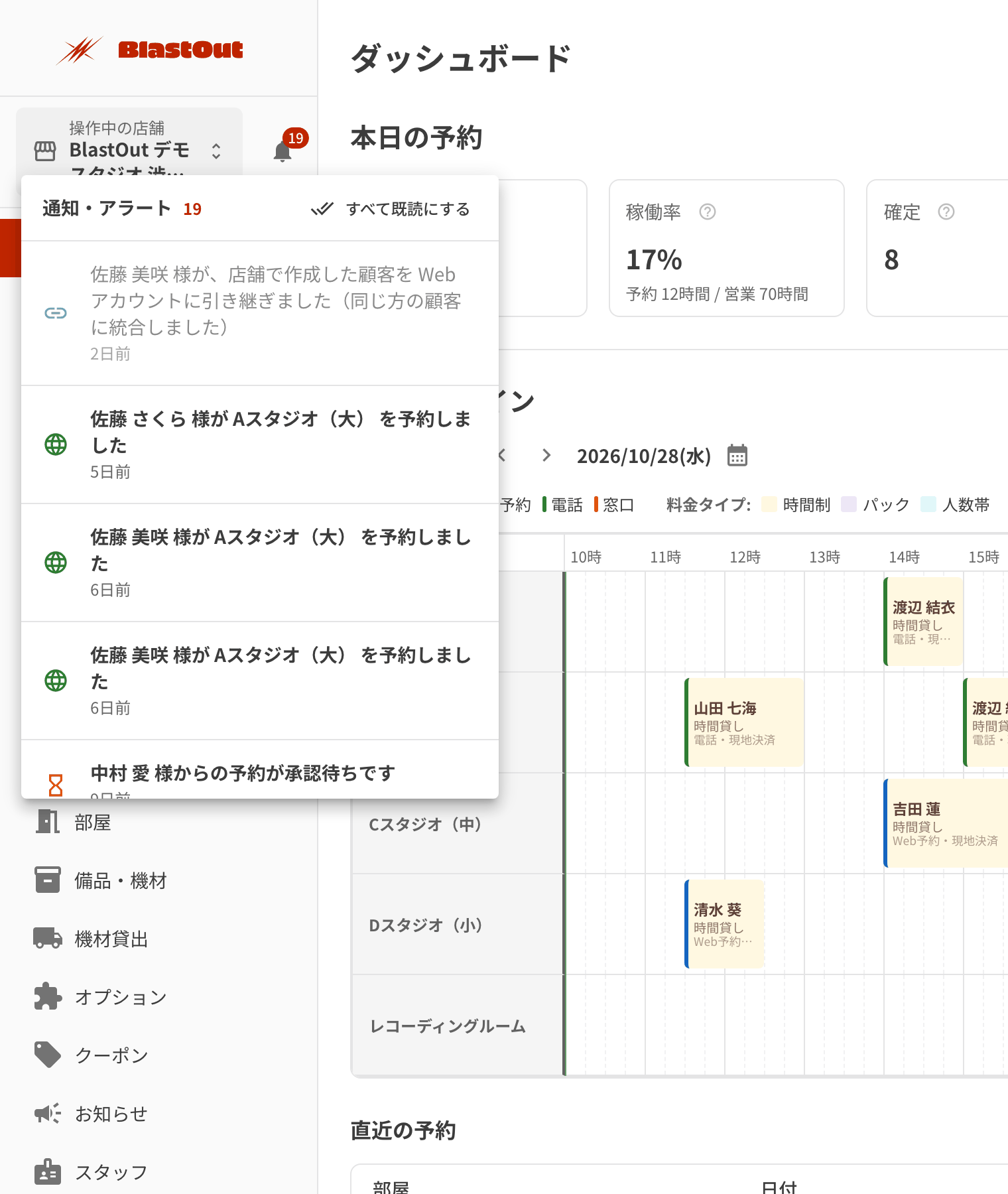Image resolution: width=1008 pixels, height=1194 pixels.
Task: Click the 時間制 legend color swatch
Action: [x=769, y=504]
